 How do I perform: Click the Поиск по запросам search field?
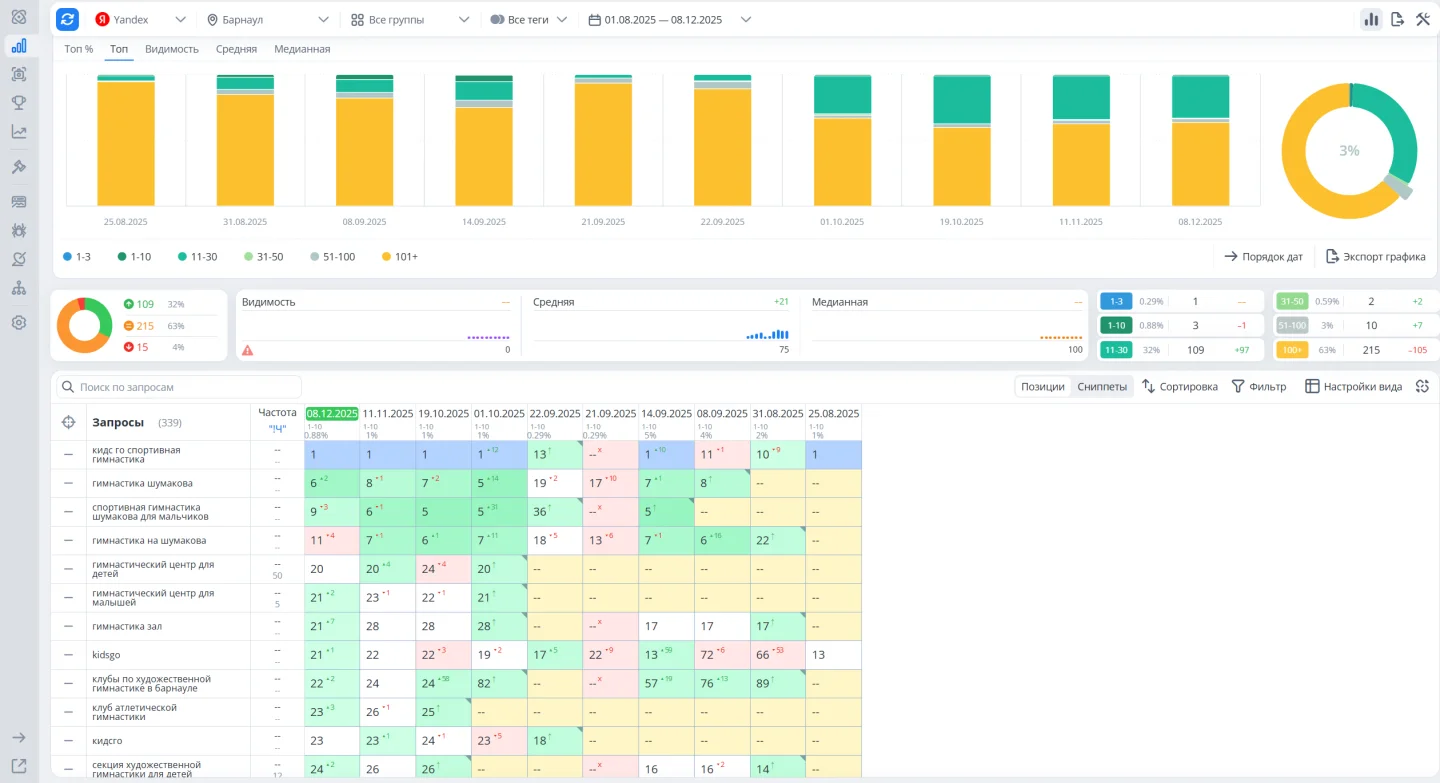click(x=180, y=387)
